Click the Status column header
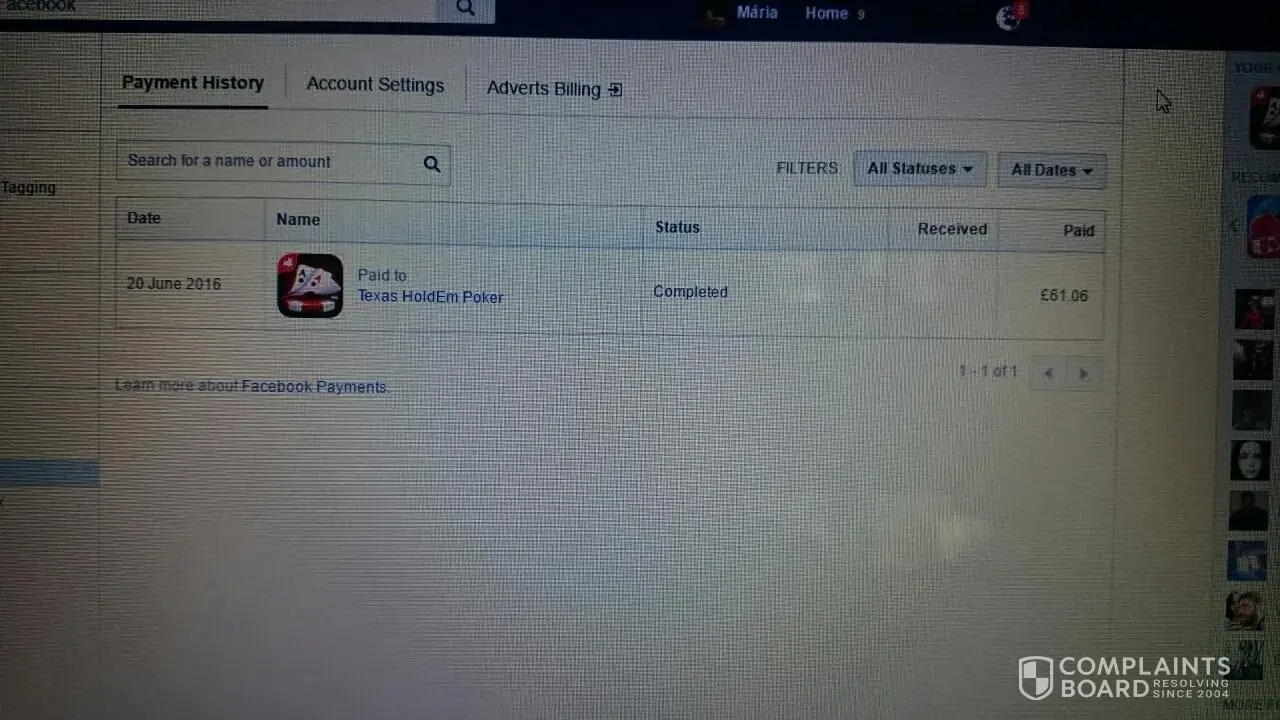 (677, 228)
